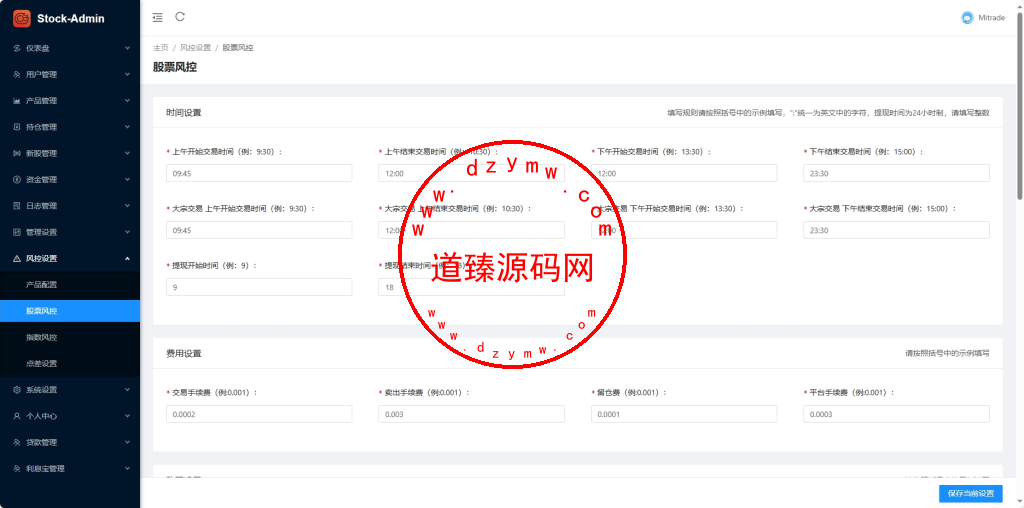Expand the 产品管理 menu chevron
The width and height of the screenshot is (1024, 508).
tap(127, 101)
